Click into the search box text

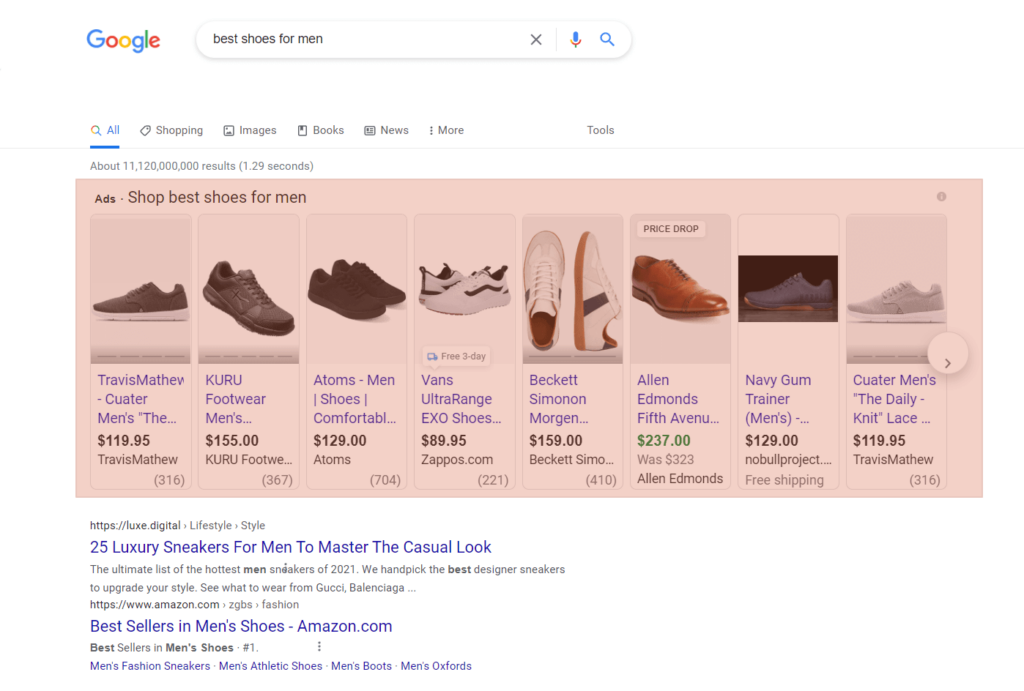point(268,39)
